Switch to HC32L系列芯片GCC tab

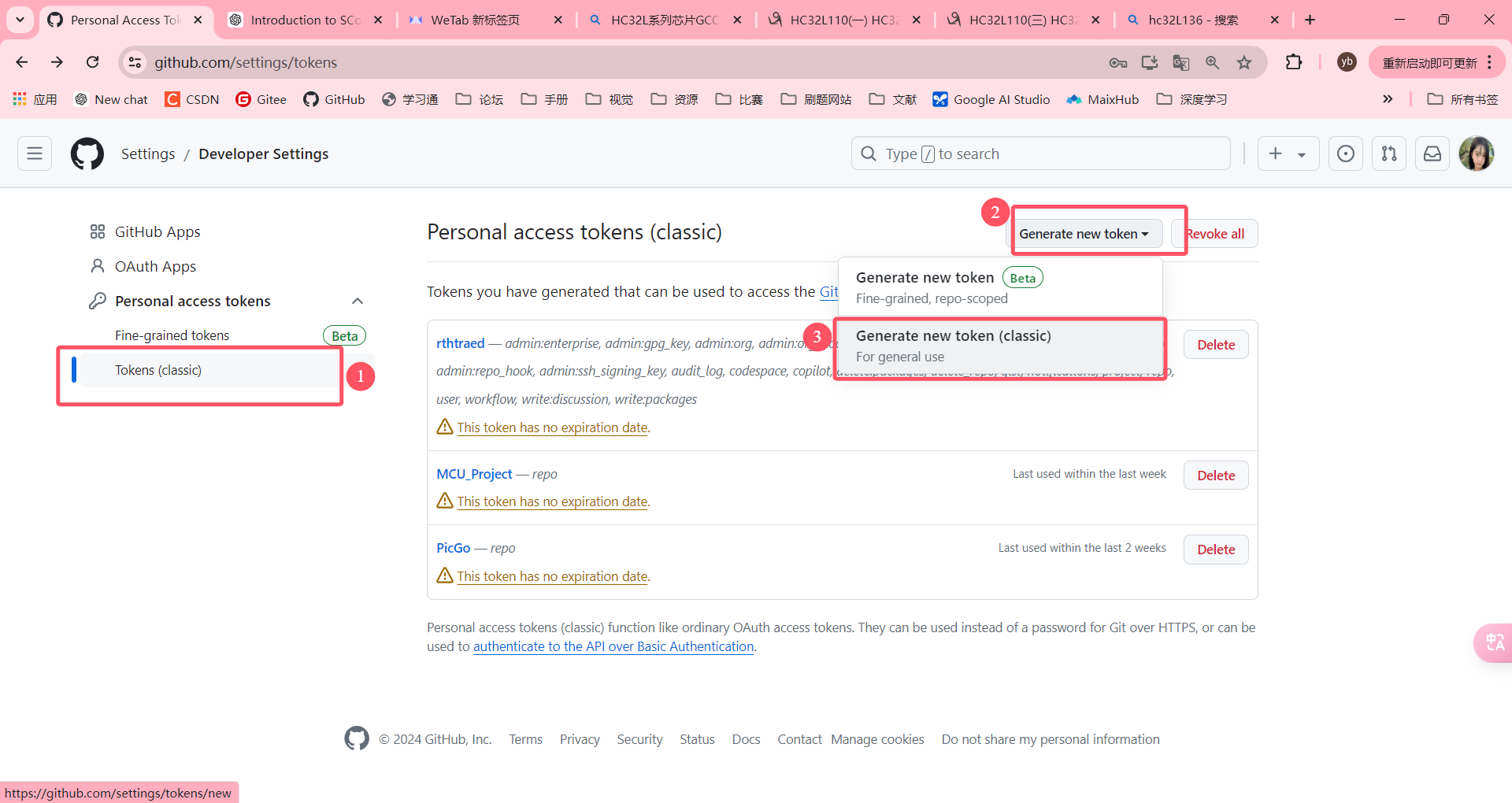tap(665, 20)
